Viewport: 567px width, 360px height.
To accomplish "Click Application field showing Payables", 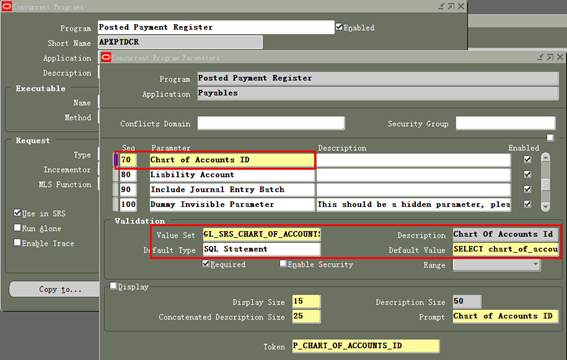I will 378,93.
